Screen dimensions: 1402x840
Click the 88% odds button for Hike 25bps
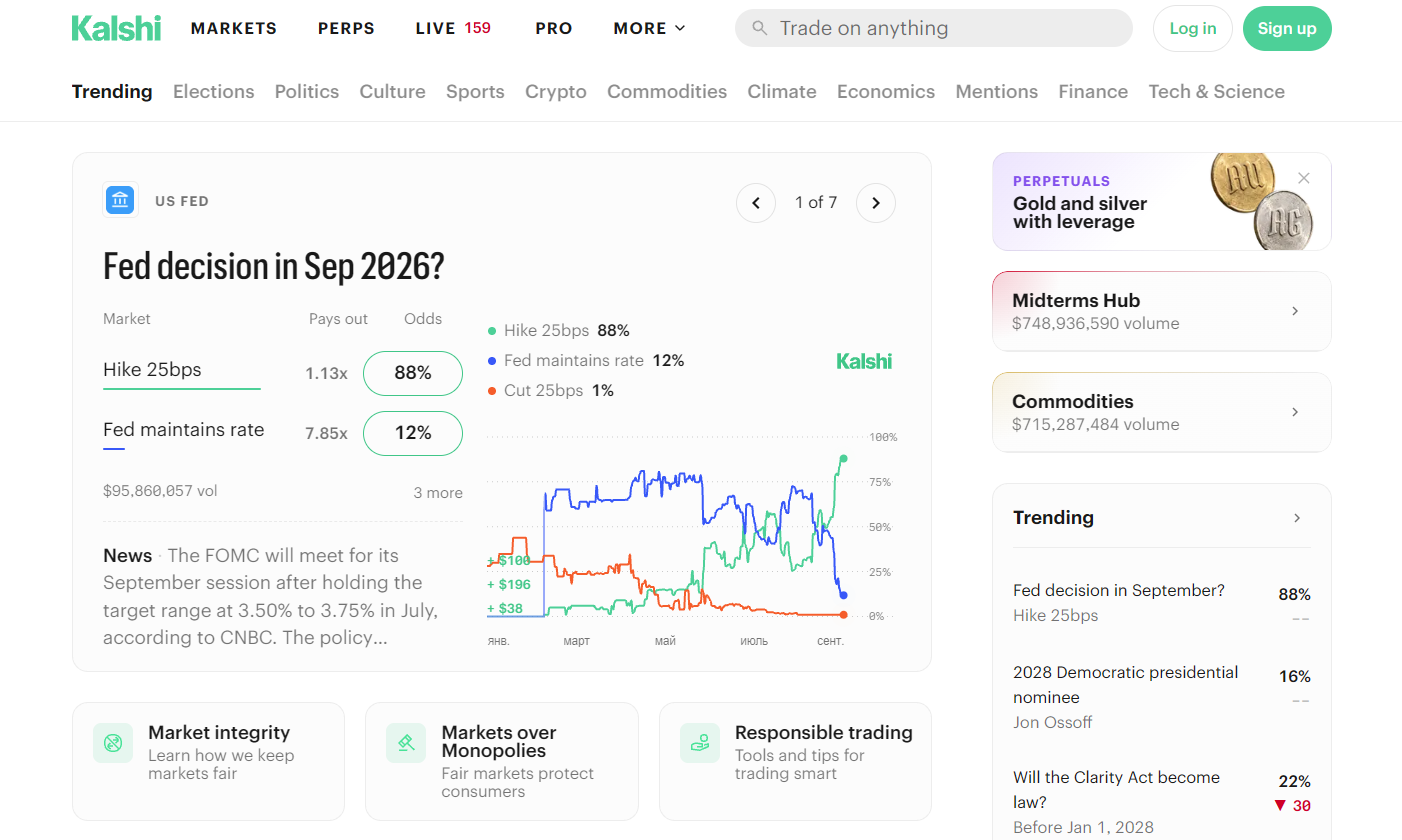[413, 373]
